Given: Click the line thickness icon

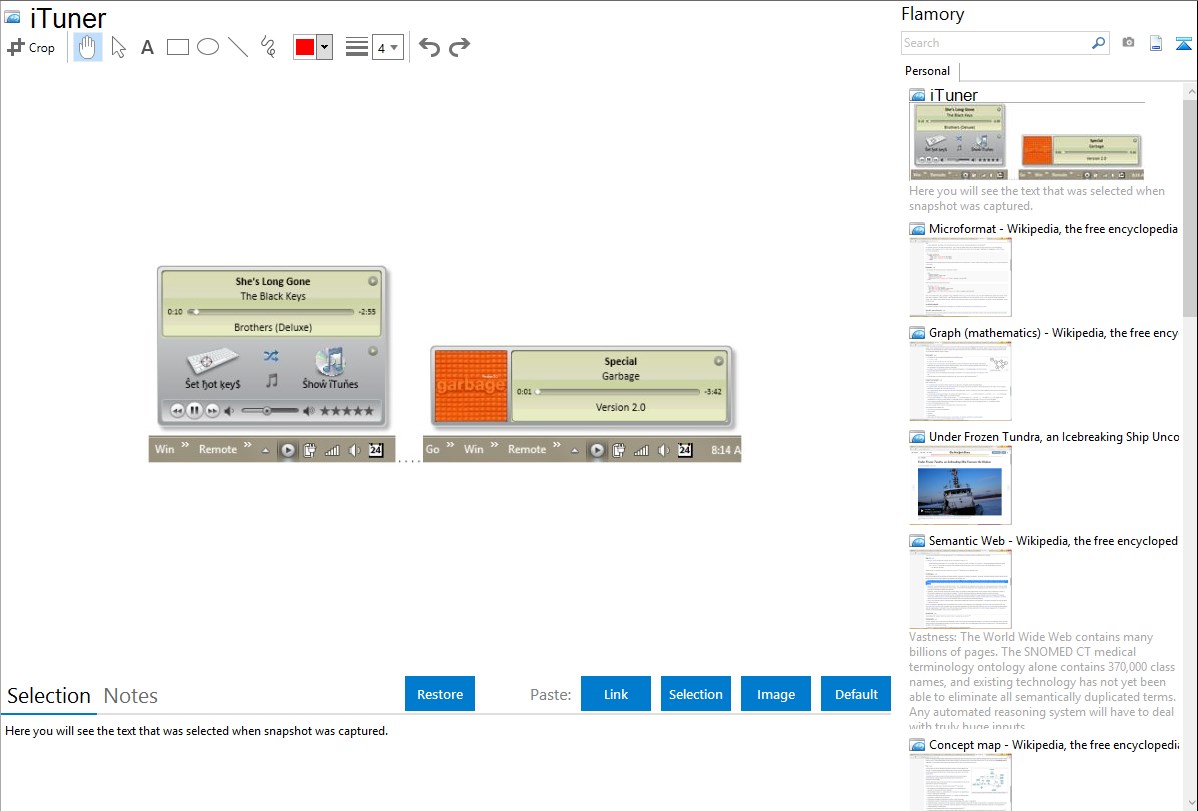Looking at the screenshot, I should 357,47.
